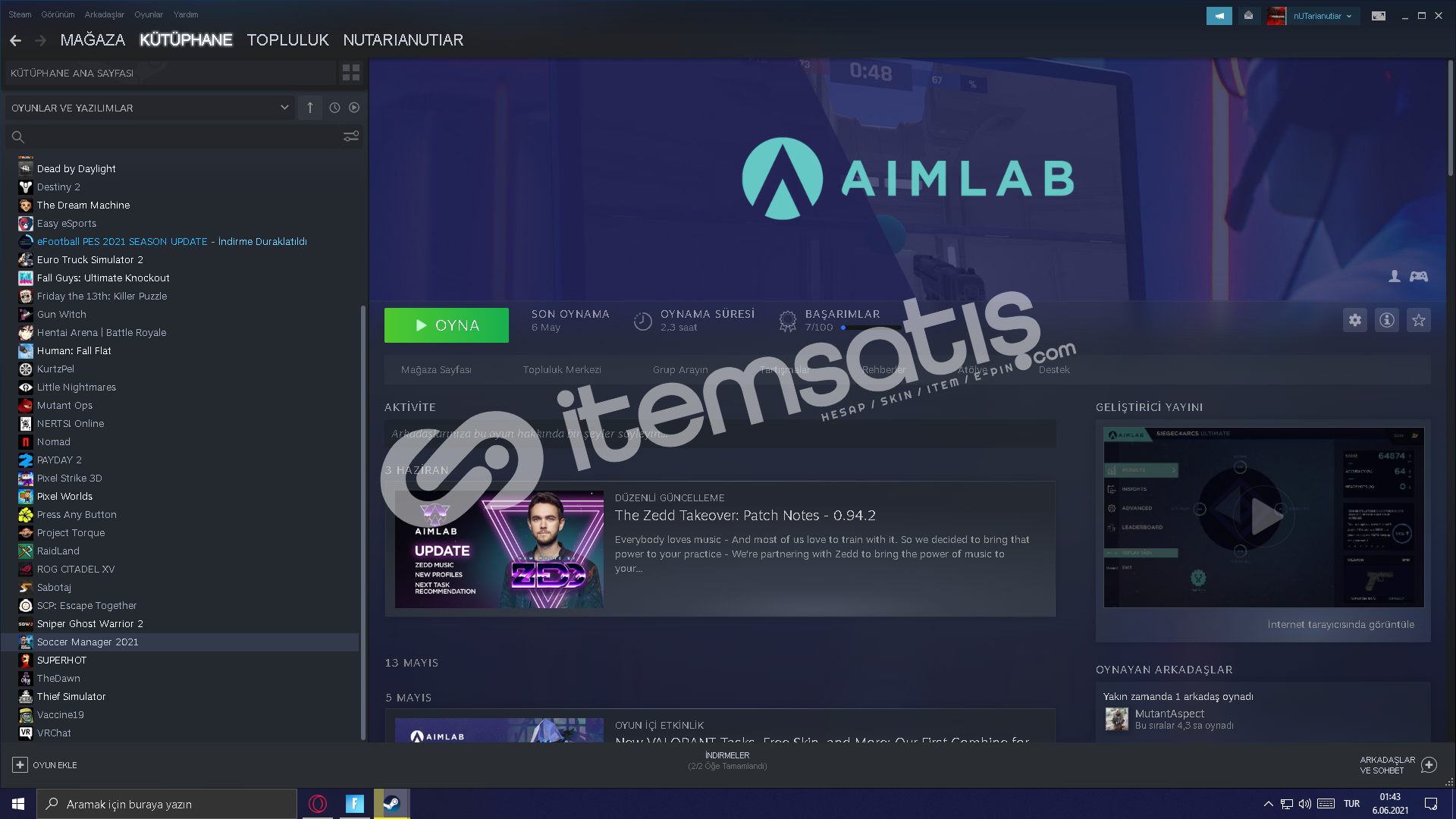This screenshot has width=1456, height=819.
Task: Go back with the arrow button
Action: point(15,40)
